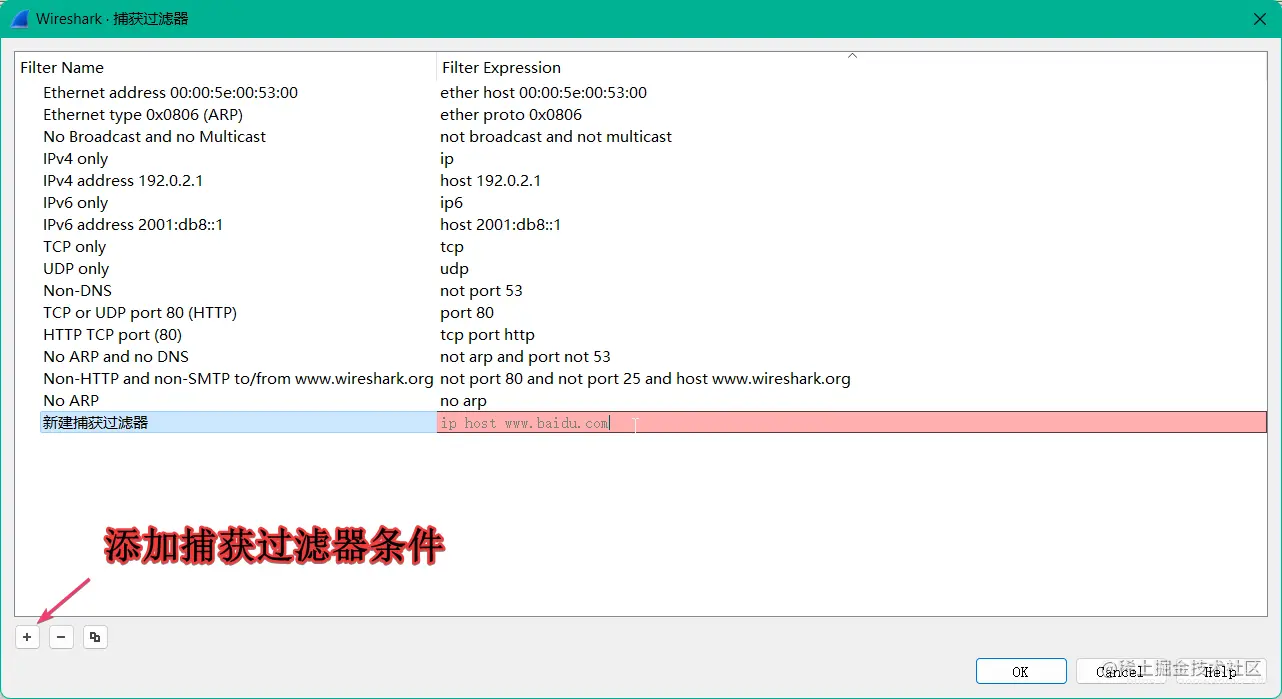Select No Broadcast and no Multicast filter

(154, 137)
